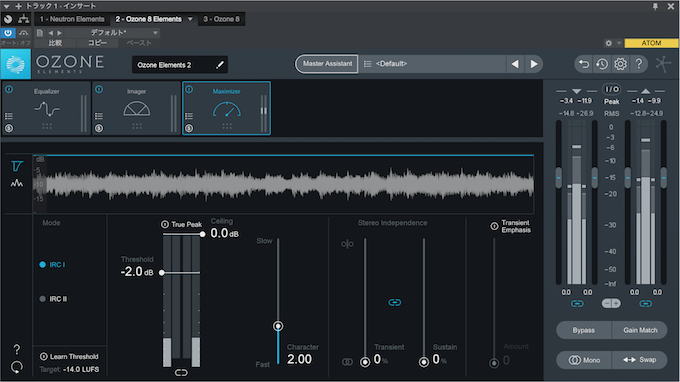Click the Sustain stereo independence slider
The width and height of the screenshot is (680, 382).
tap(424, 362)
